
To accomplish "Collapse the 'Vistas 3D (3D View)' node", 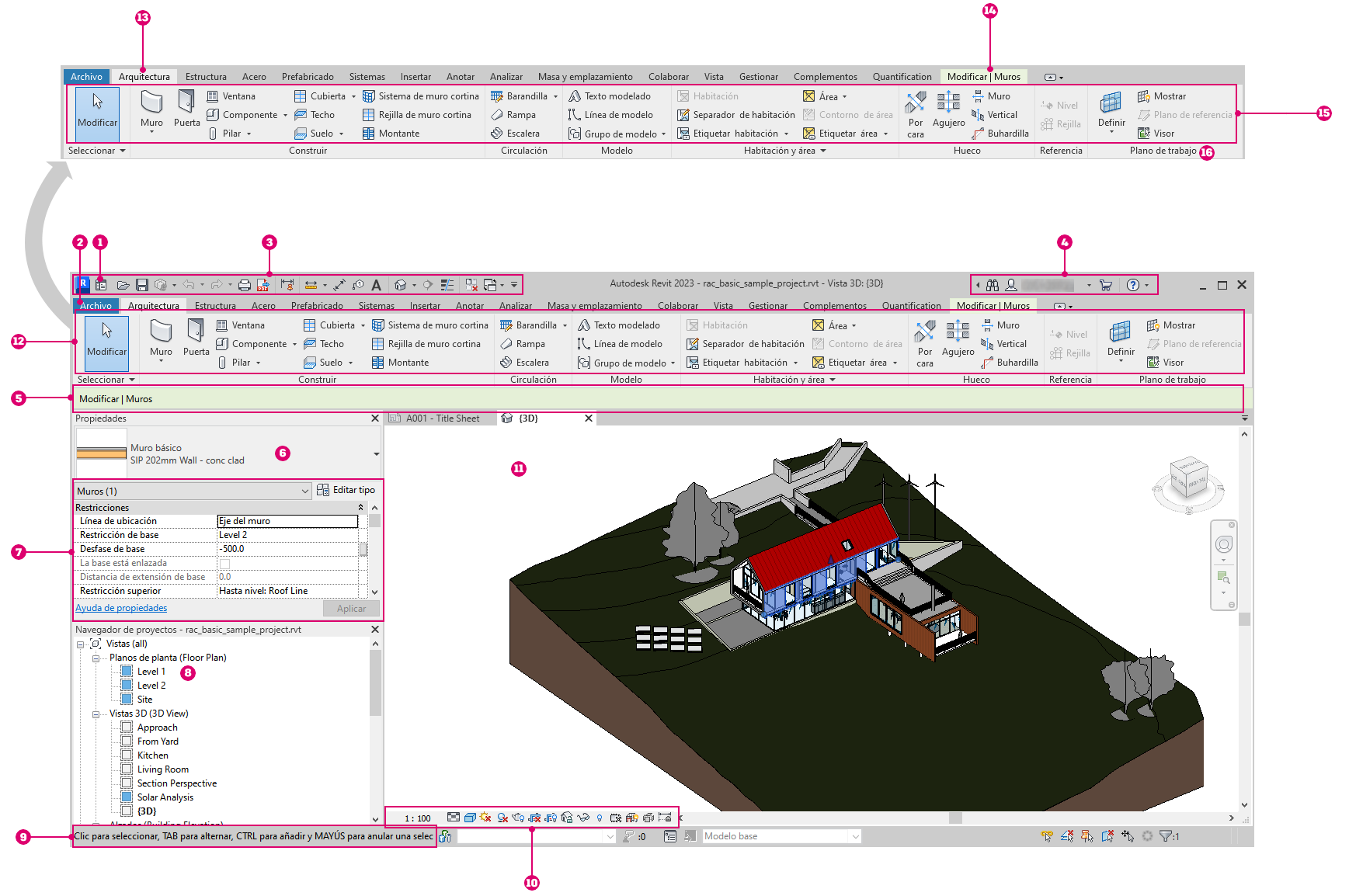I will click(x=96, y=714).
